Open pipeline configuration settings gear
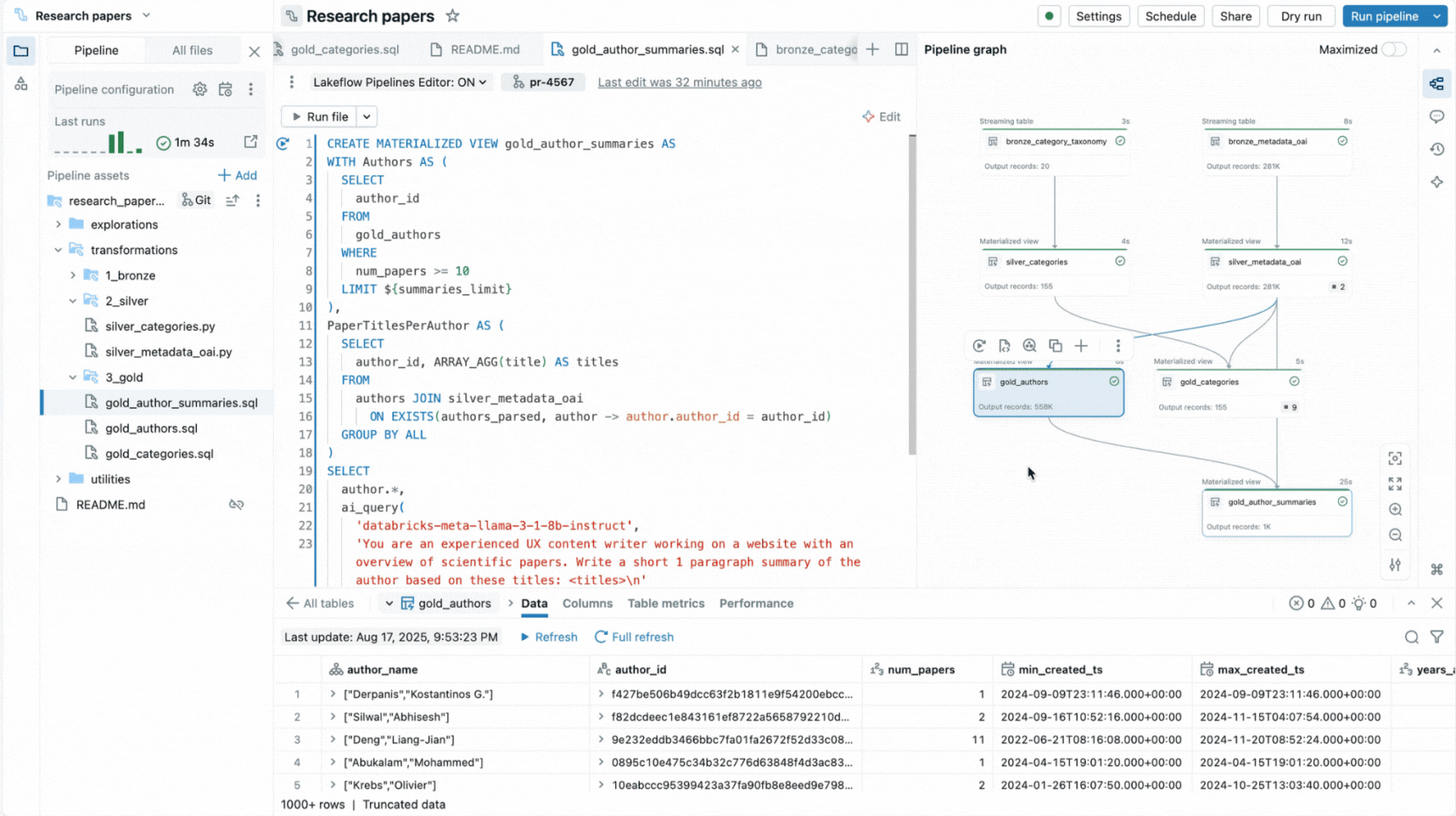Image resolution: width=1456 pixels, height=816 pixels. [x=200, y=89]
